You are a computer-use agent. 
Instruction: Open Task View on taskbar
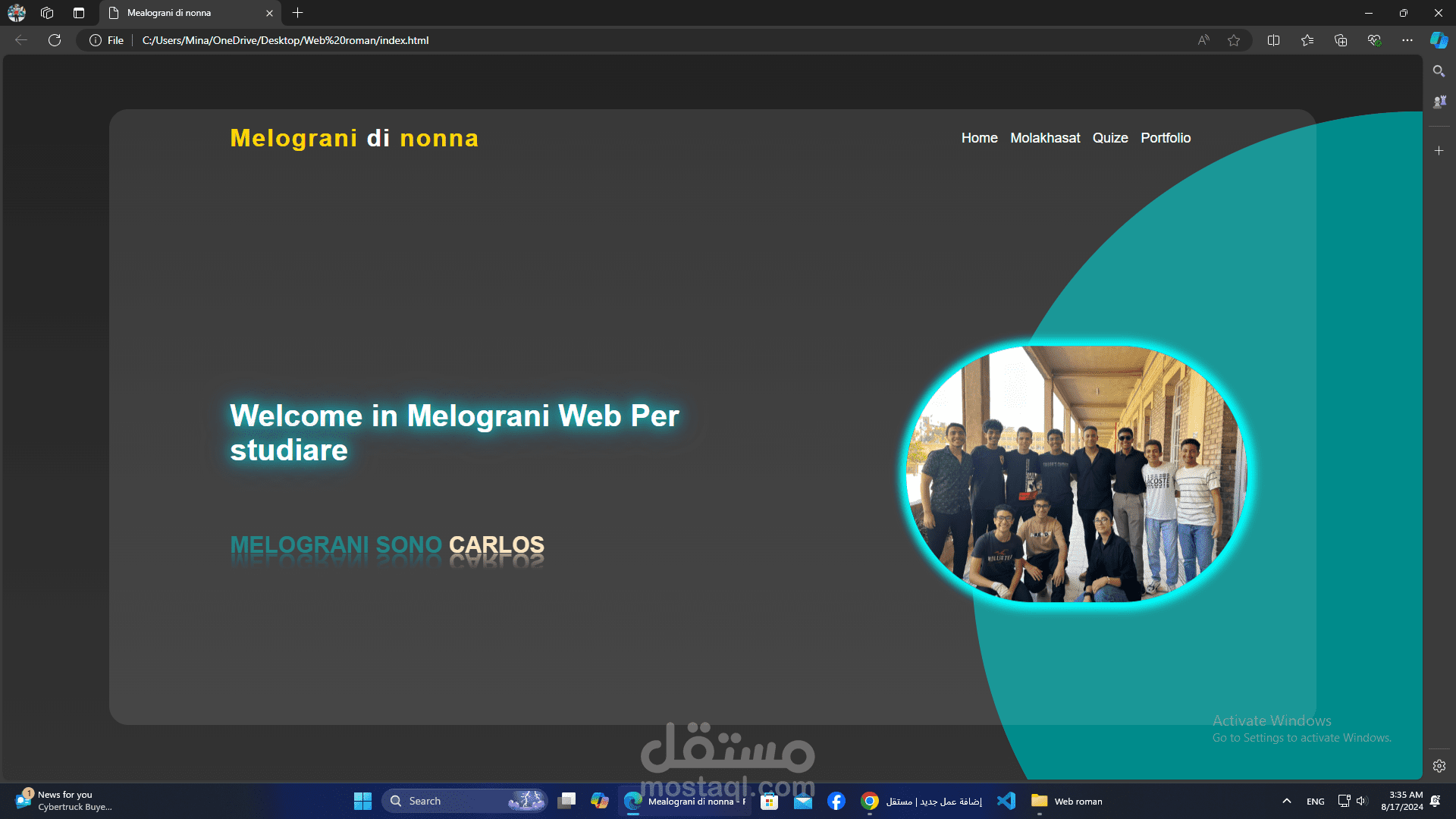[x=566, y=801]
